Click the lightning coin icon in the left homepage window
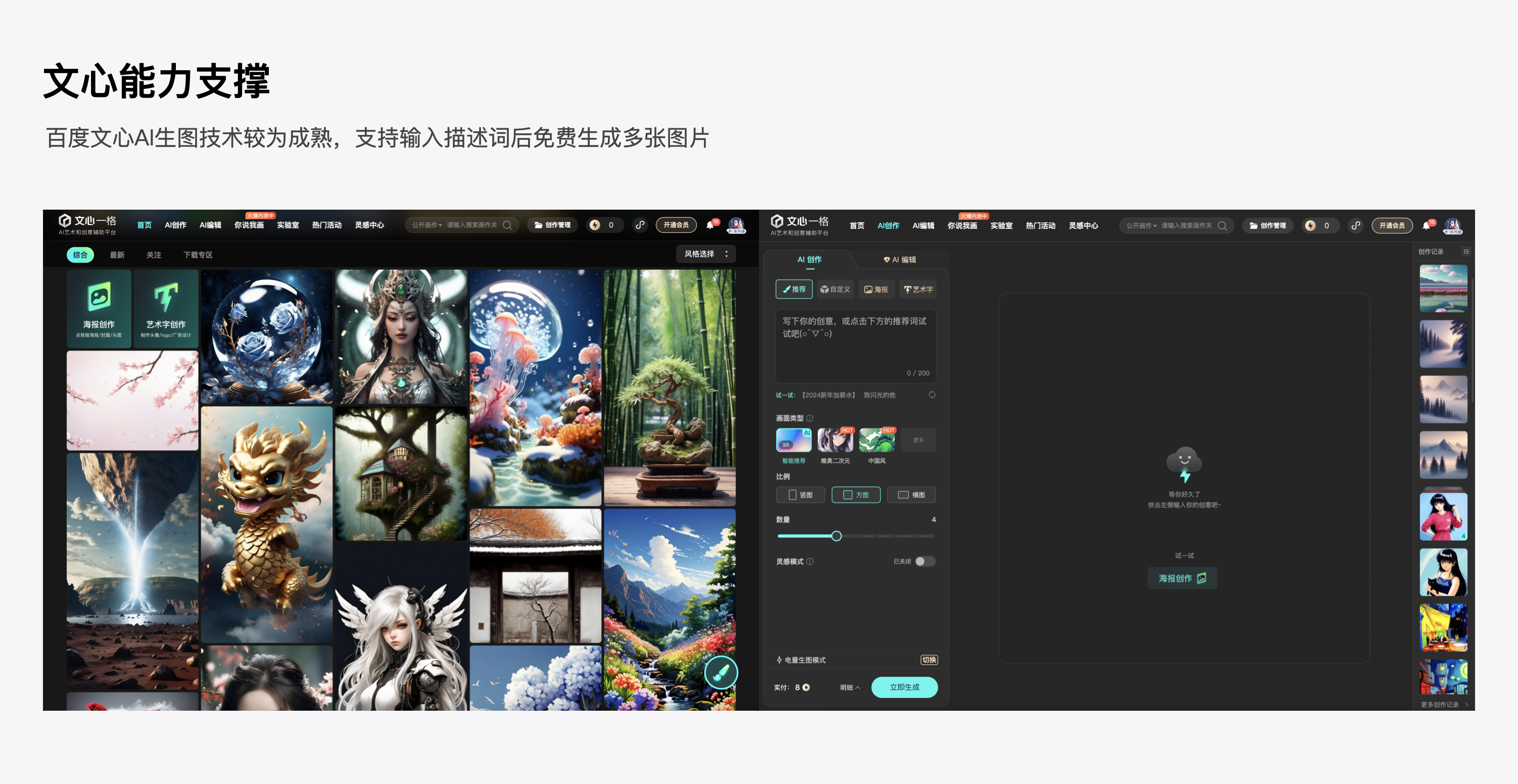 595,225
